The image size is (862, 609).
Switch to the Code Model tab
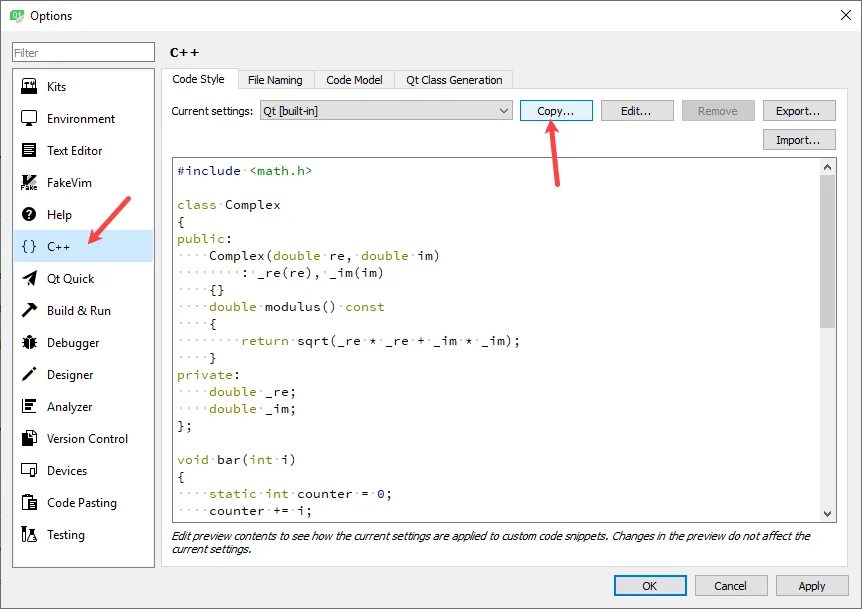pyautogui.click(x=354, y=80)
